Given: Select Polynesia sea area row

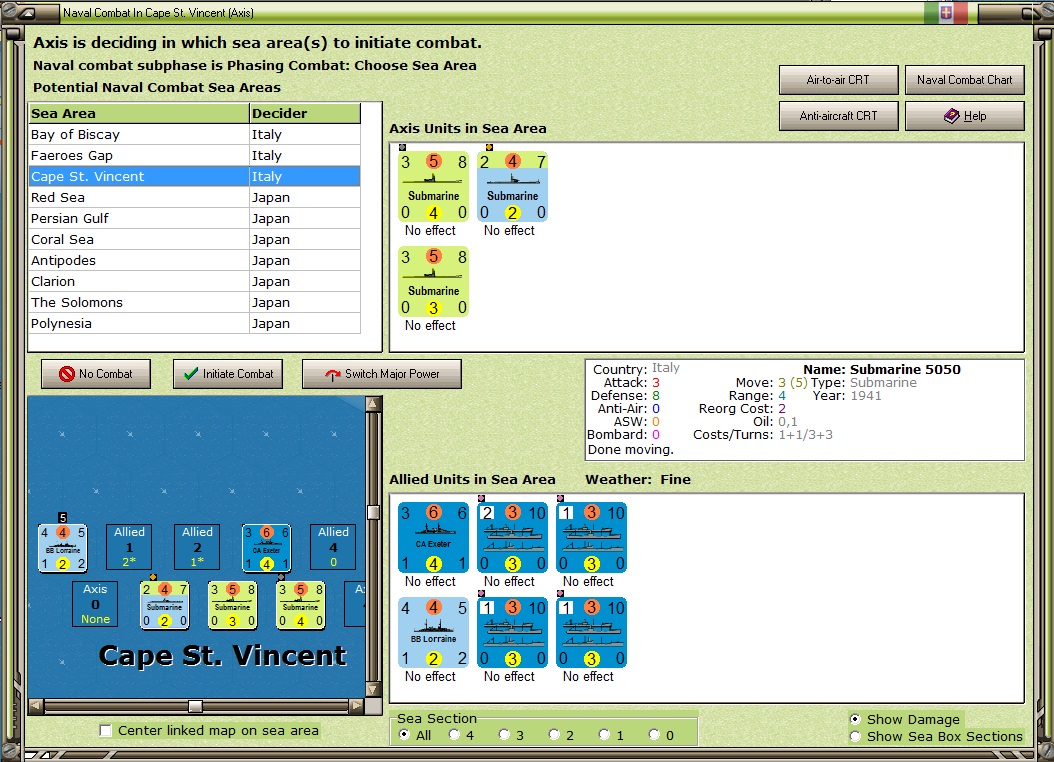Looking at the screenshot, I should coord(195,323).
